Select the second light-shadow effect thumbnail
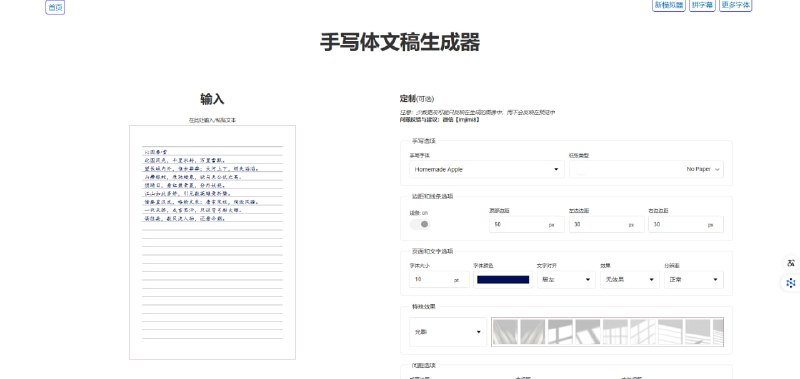800x379 pixels. click(x=533, y=332)
